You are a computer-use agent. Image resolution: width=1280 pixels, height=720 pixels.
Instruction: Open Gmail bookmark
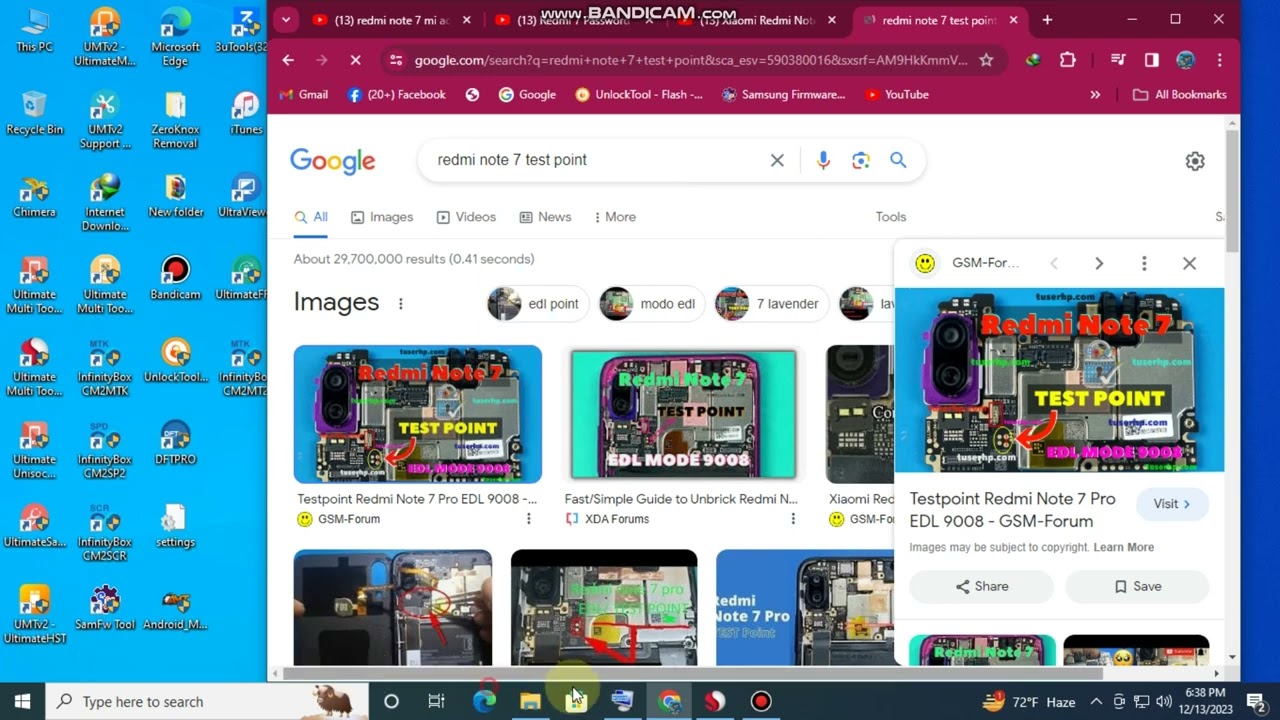tap(303, 94)
